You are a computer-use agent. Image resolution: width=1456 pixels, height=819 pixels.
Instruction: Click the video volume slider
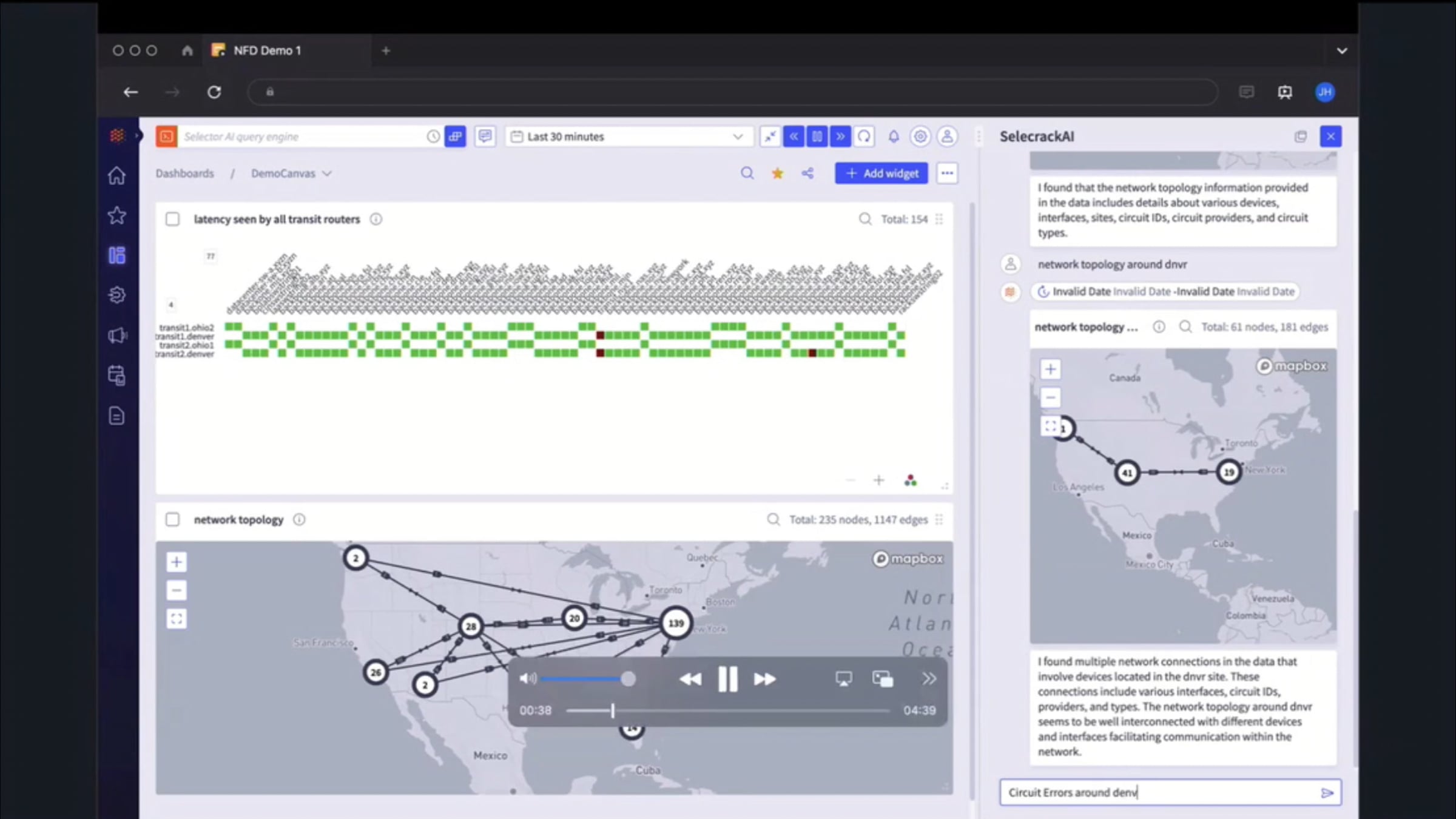587,679
